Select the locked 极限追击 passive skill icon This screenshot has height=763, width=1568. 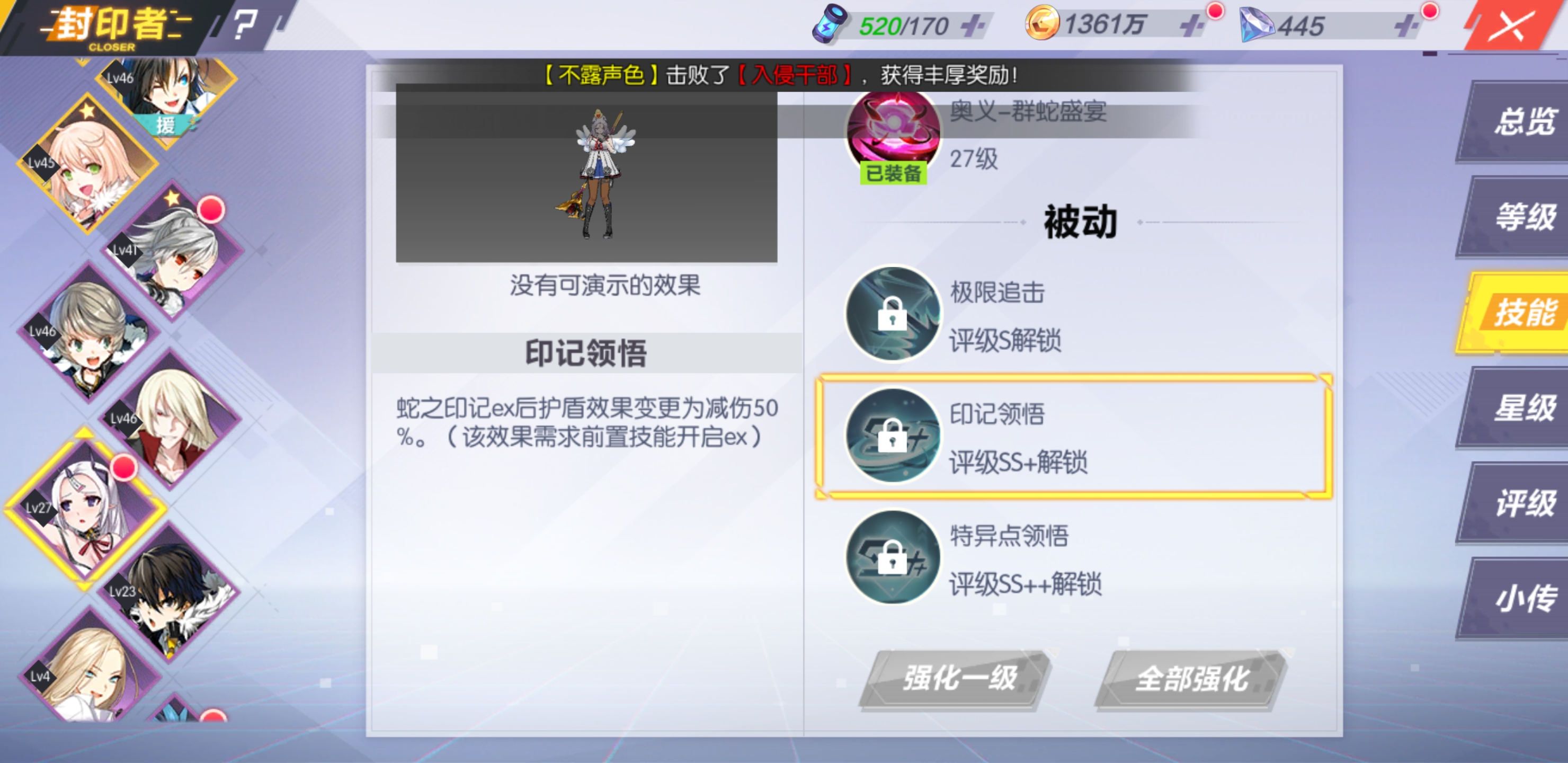click(893, 314)
